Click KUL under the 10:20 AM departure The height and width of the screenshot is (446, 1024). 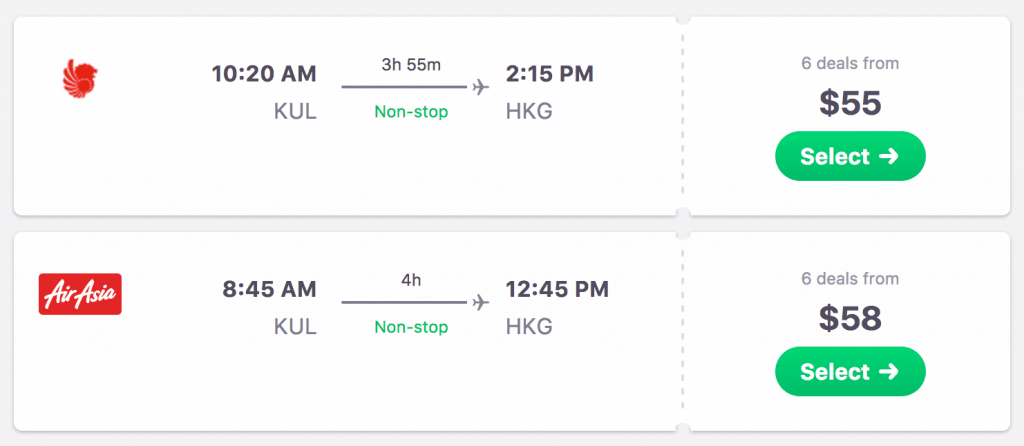click(295, 111)
